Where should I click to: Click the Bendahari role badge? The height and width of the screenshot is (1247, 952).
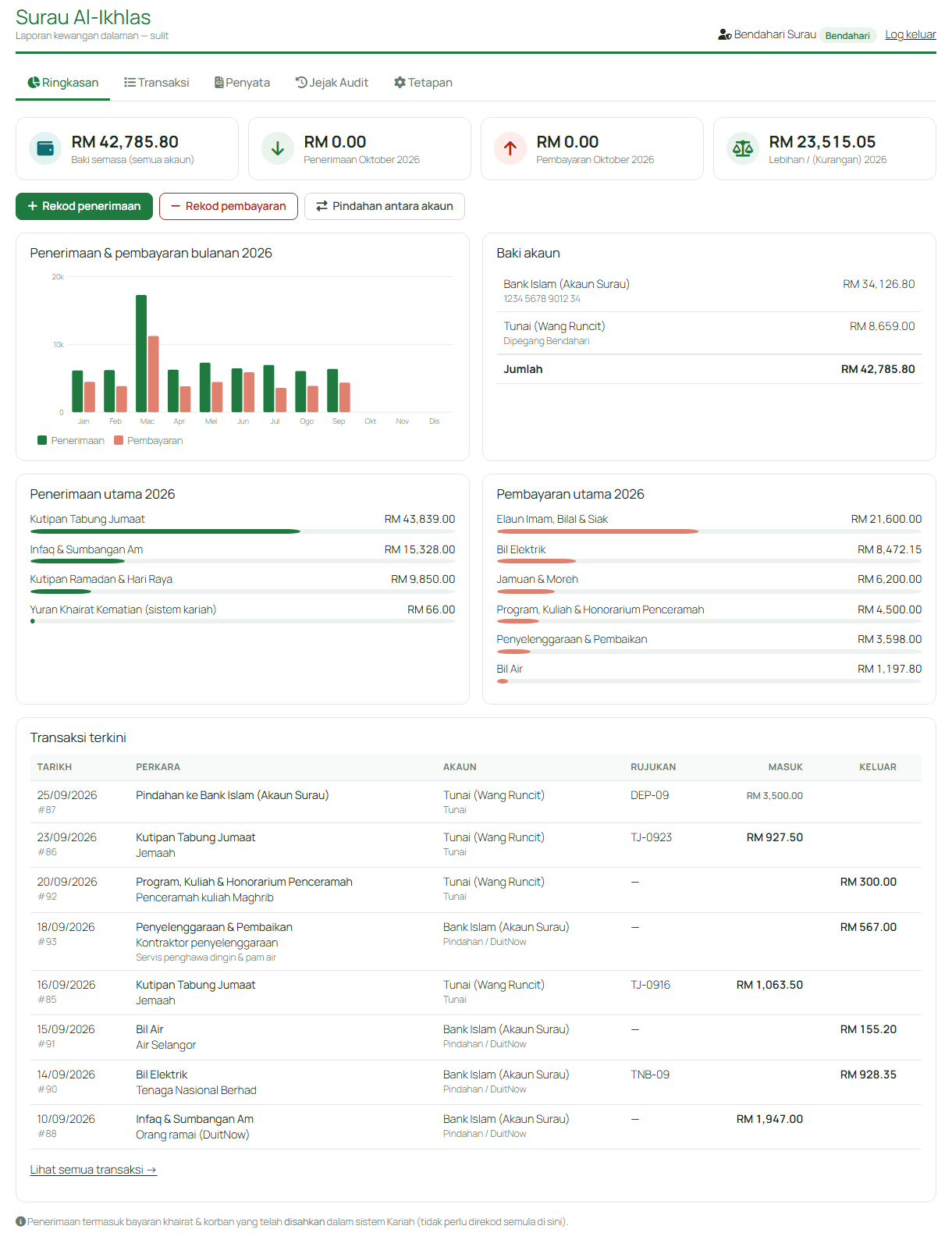pos(847,35)
